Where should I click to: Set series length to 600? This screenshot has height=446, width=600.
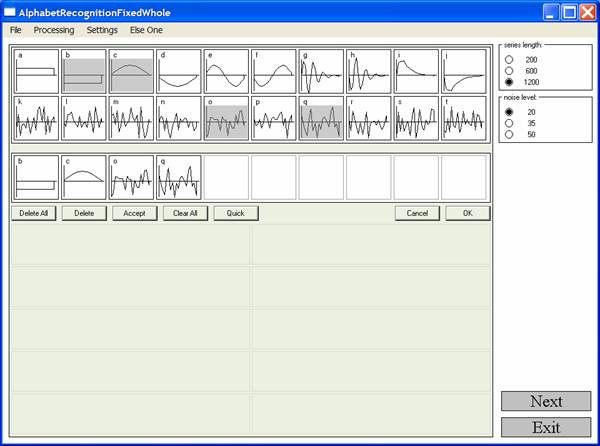point(509,71)
